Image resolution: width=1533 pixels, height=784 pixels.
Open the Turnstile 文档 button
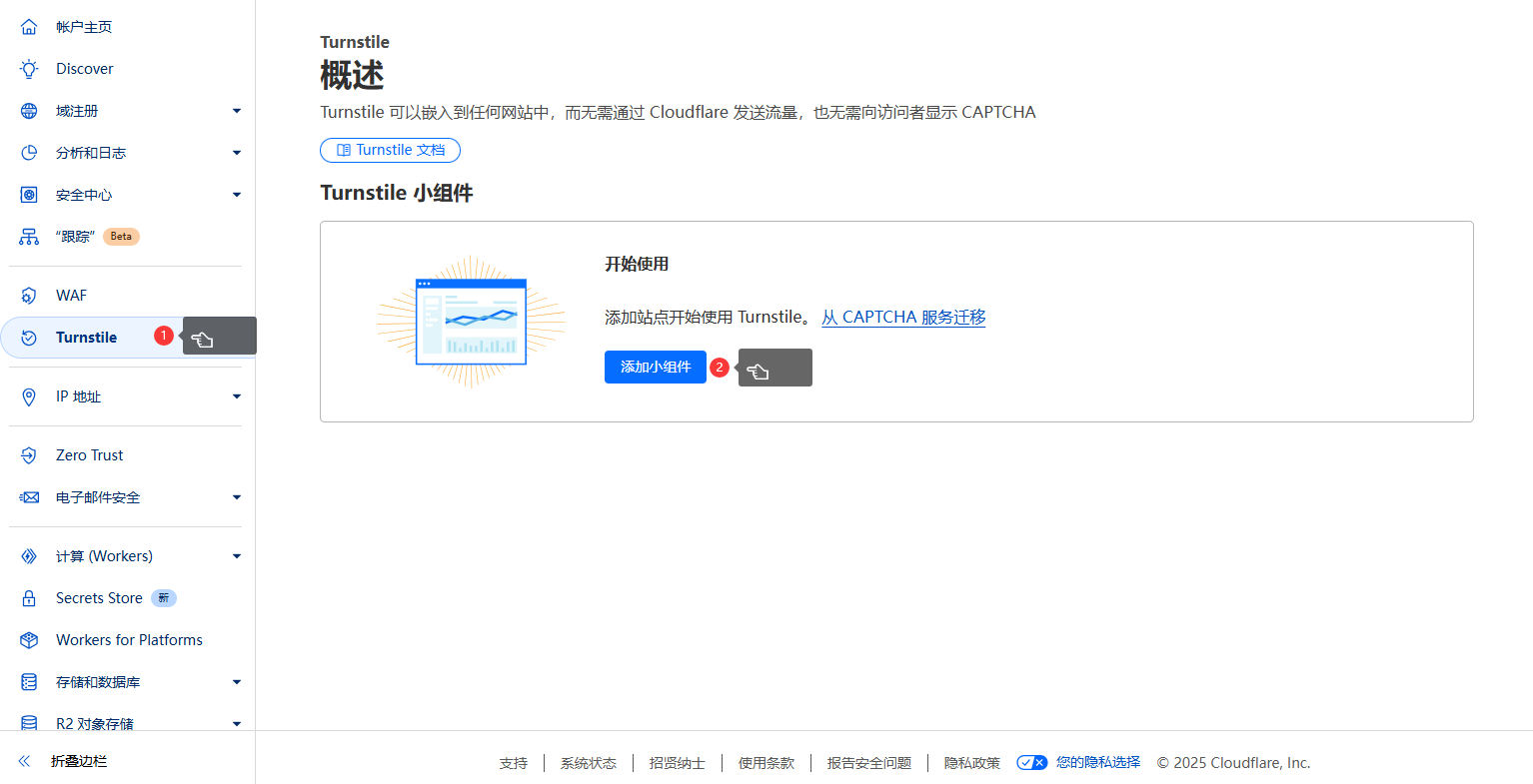coord(390,150)
